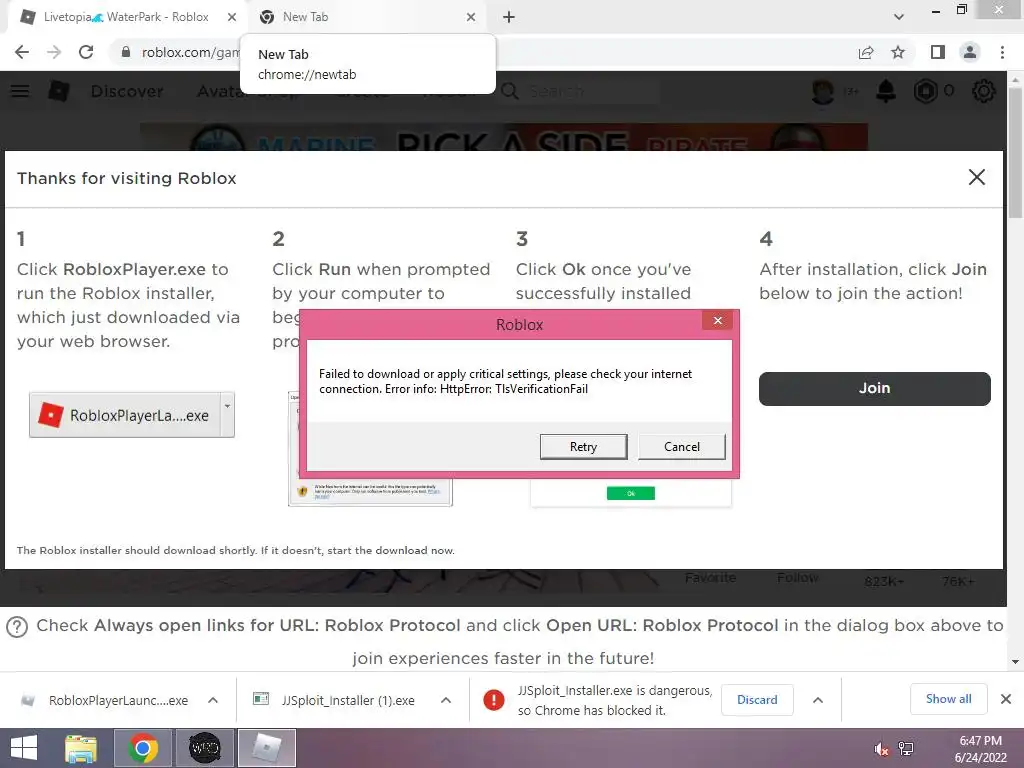Image resolution: width=1024 pixels, height=768 pixels.
Task: Close the Roblox error dialog
Action: click(718, 321)
